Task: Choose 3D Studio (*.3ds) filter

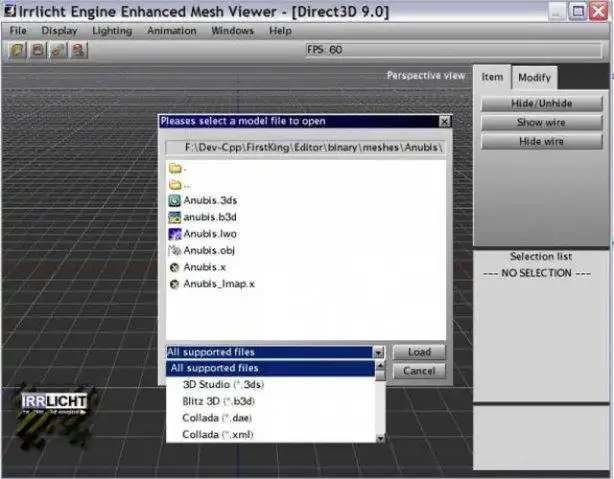Action: 270,385
